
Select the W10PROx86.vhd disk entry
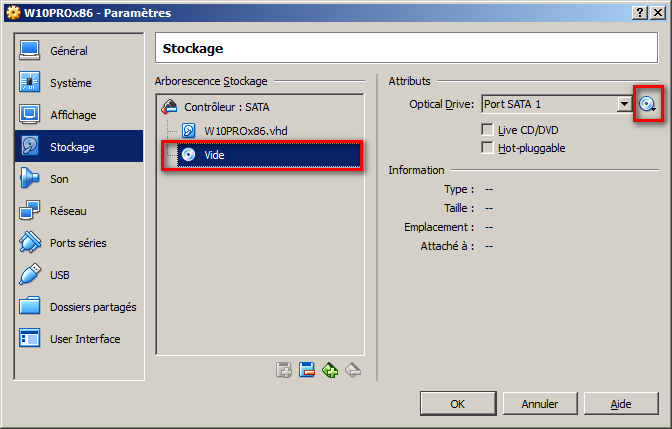(x=244, y=131)
